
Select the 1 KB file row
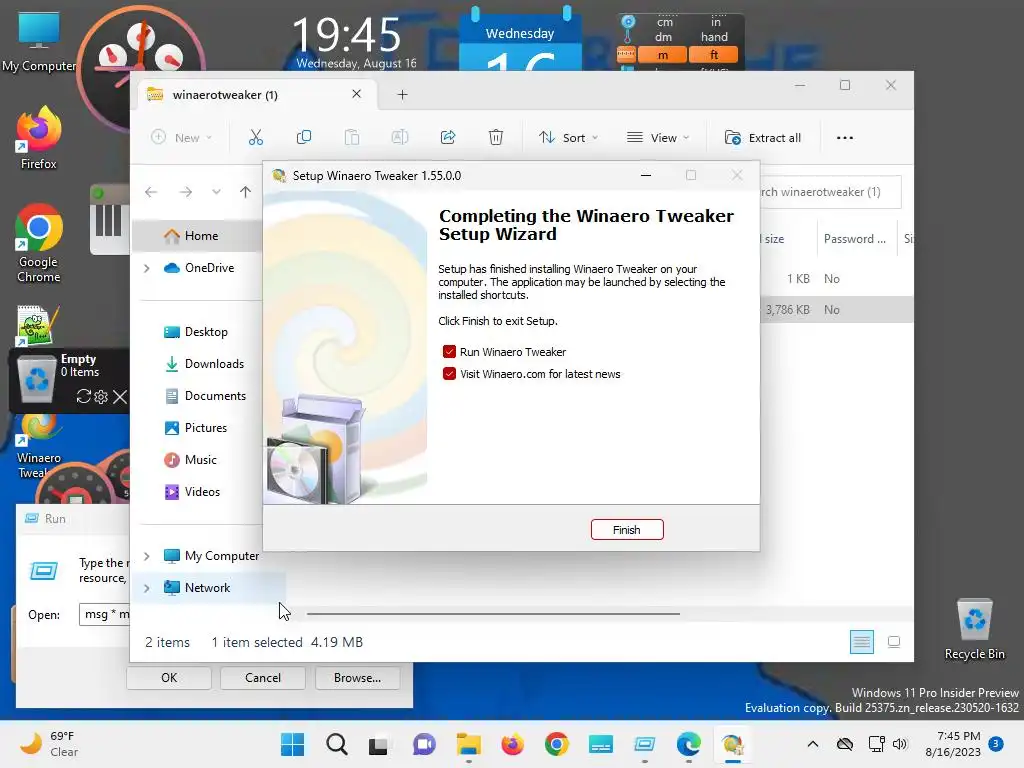[x=836, y=279]
